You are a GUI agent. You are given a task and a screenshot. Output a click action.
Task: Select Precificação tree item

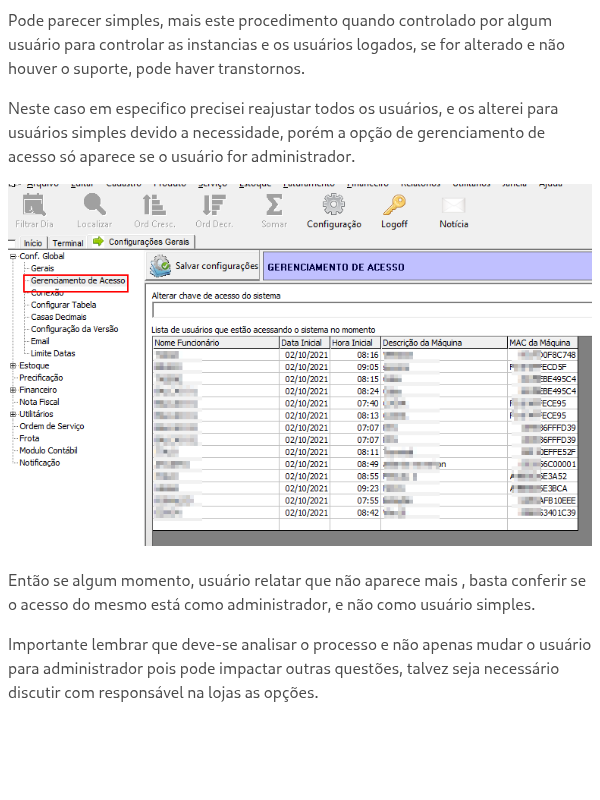(41, 378)
